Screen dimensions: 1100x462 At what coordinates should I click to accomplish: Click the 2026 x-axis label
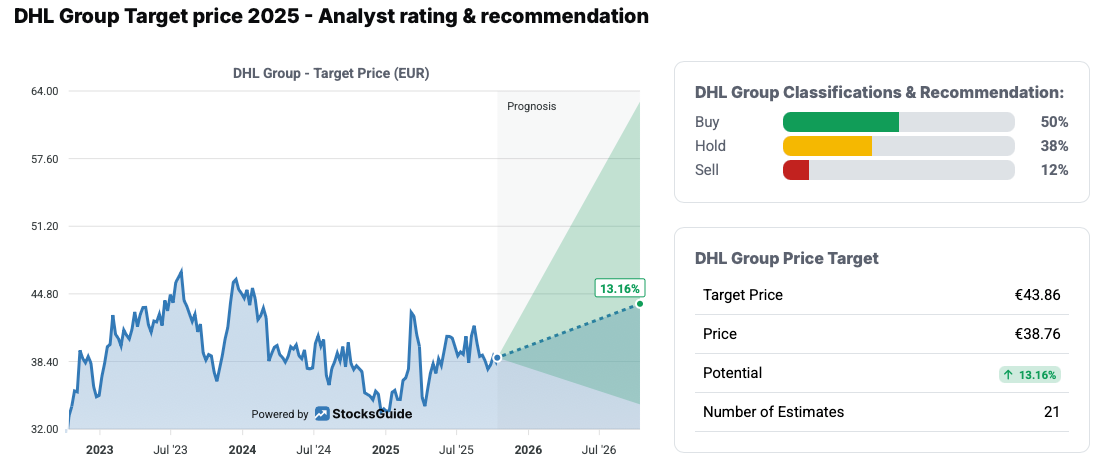point(528,450)
